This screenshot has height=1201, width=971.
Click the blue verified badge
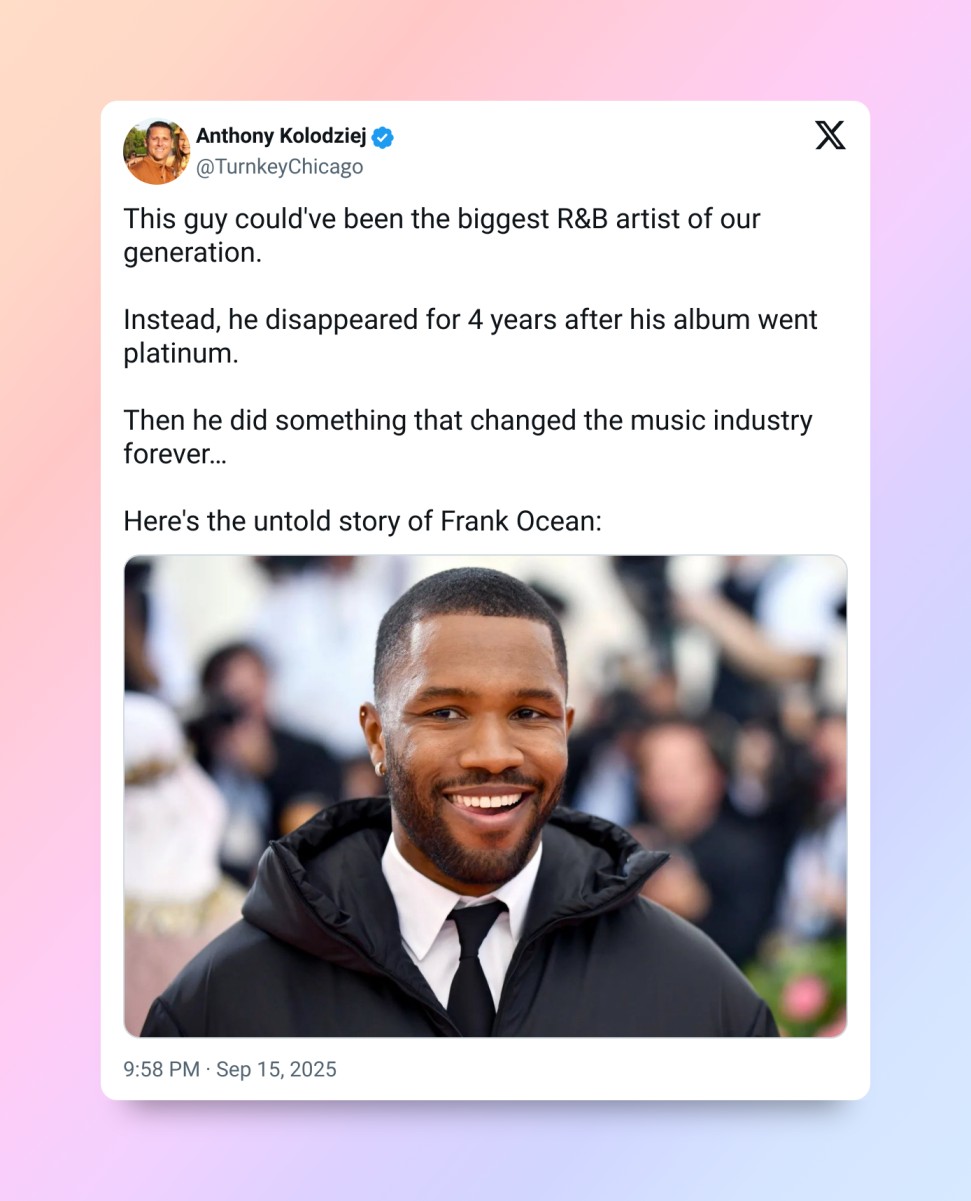click(383, 137)
